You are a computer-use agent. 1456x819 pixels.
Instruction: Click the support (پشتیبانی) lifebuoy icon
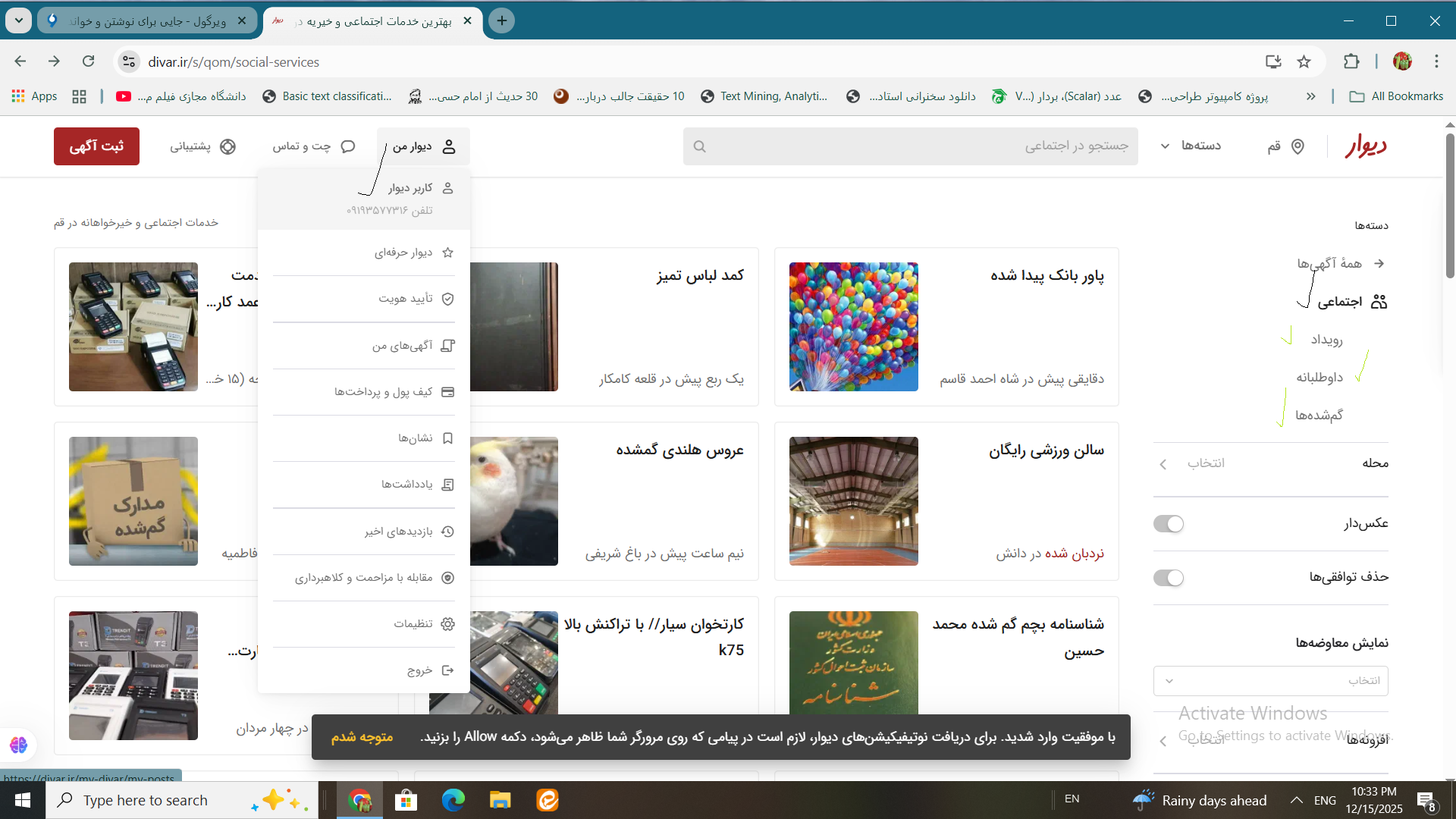(227, 146)
